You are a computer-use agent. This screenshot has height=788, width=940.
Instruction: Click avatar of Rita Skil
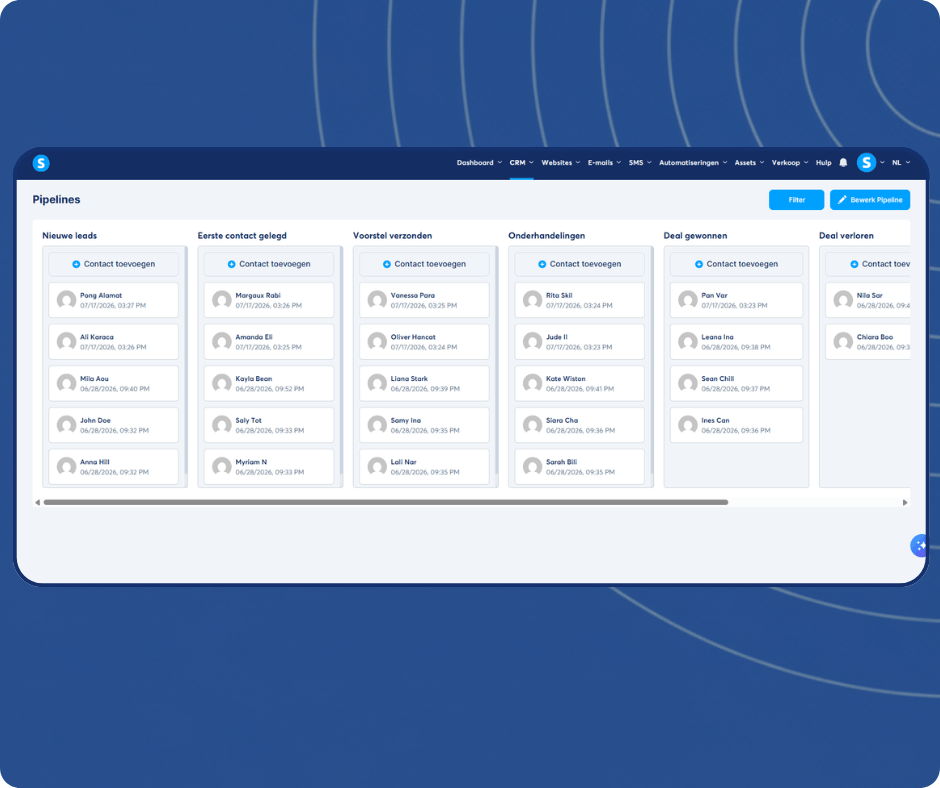click(x=532, y=300)
